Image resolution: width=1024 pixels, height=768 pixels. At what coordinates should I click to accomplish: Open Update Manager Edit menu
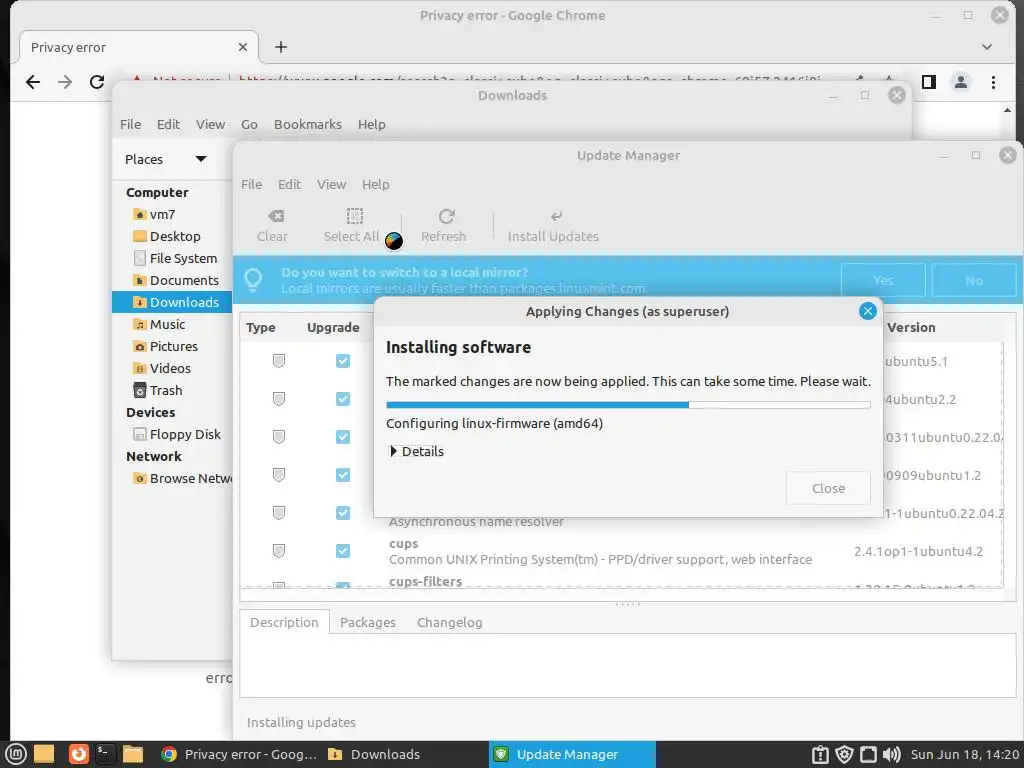click(289, 185)
